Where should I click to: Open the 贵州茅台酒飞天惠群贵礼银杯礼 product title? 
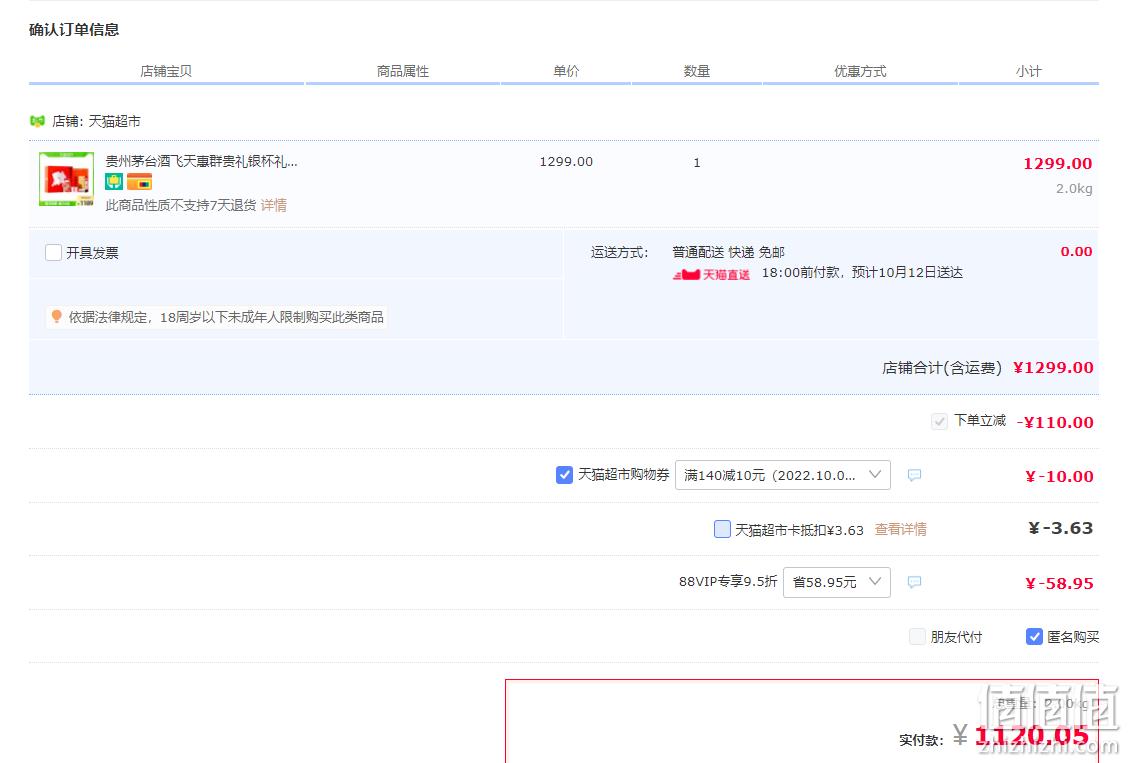pyautogui.click(x=201, y=161)
